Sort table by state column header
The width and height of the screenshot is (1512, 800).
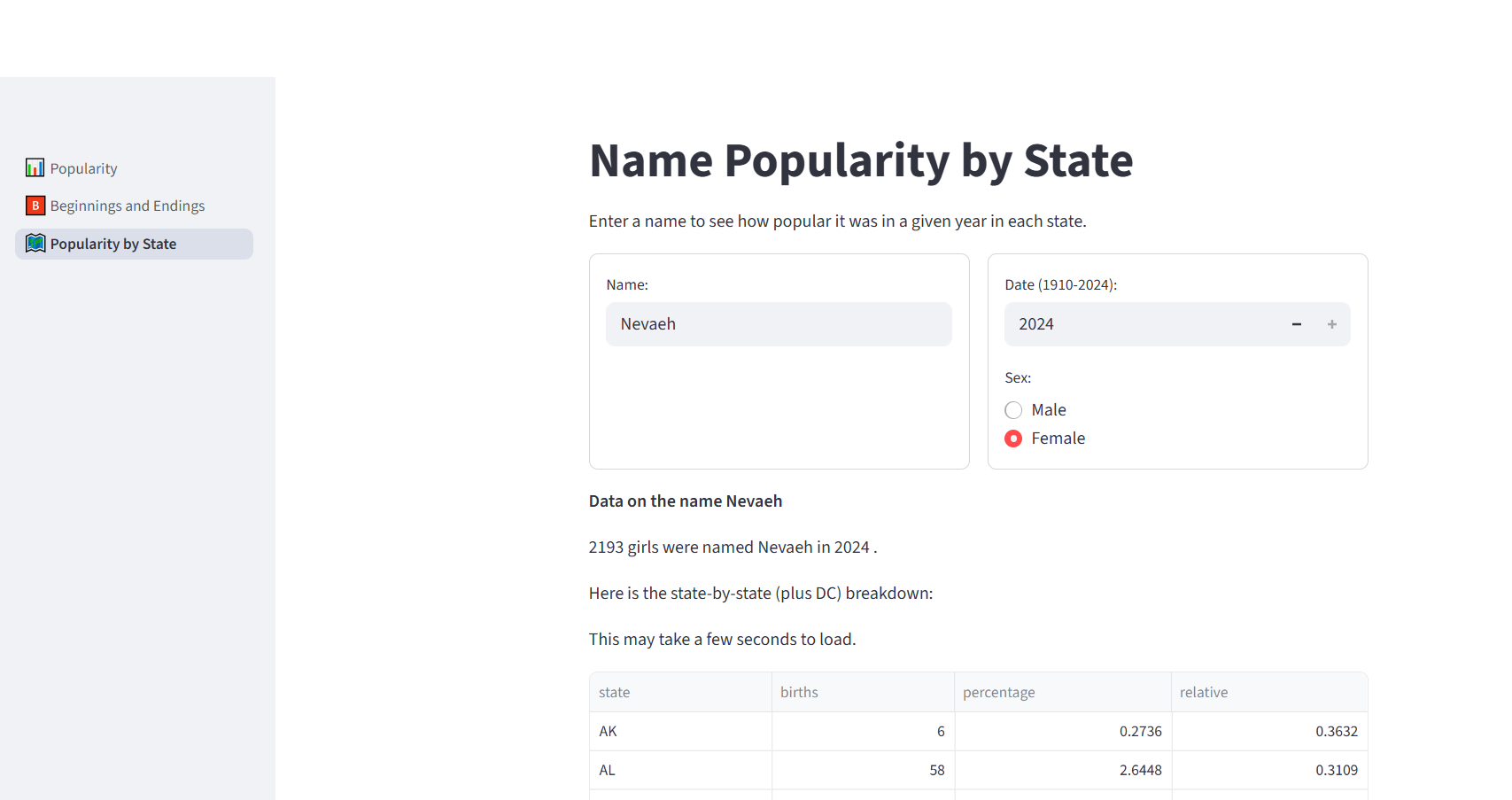pos(615,692)
